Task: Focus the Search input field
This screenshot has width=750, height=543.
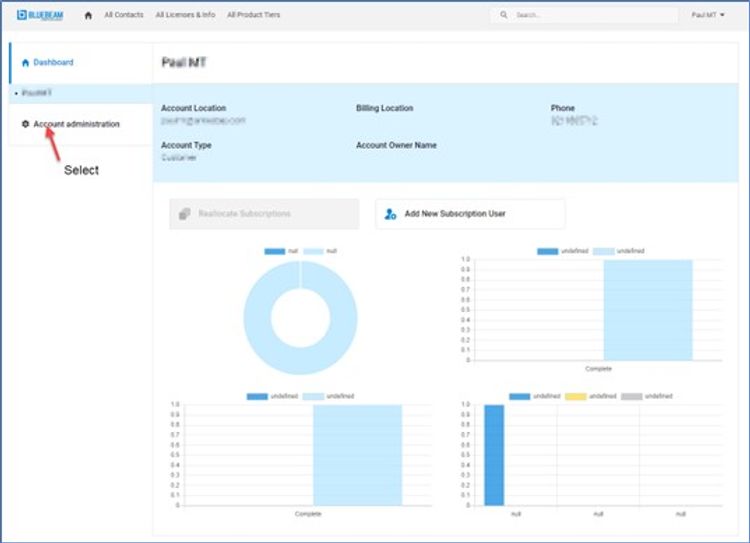Action: click(584, 15)
